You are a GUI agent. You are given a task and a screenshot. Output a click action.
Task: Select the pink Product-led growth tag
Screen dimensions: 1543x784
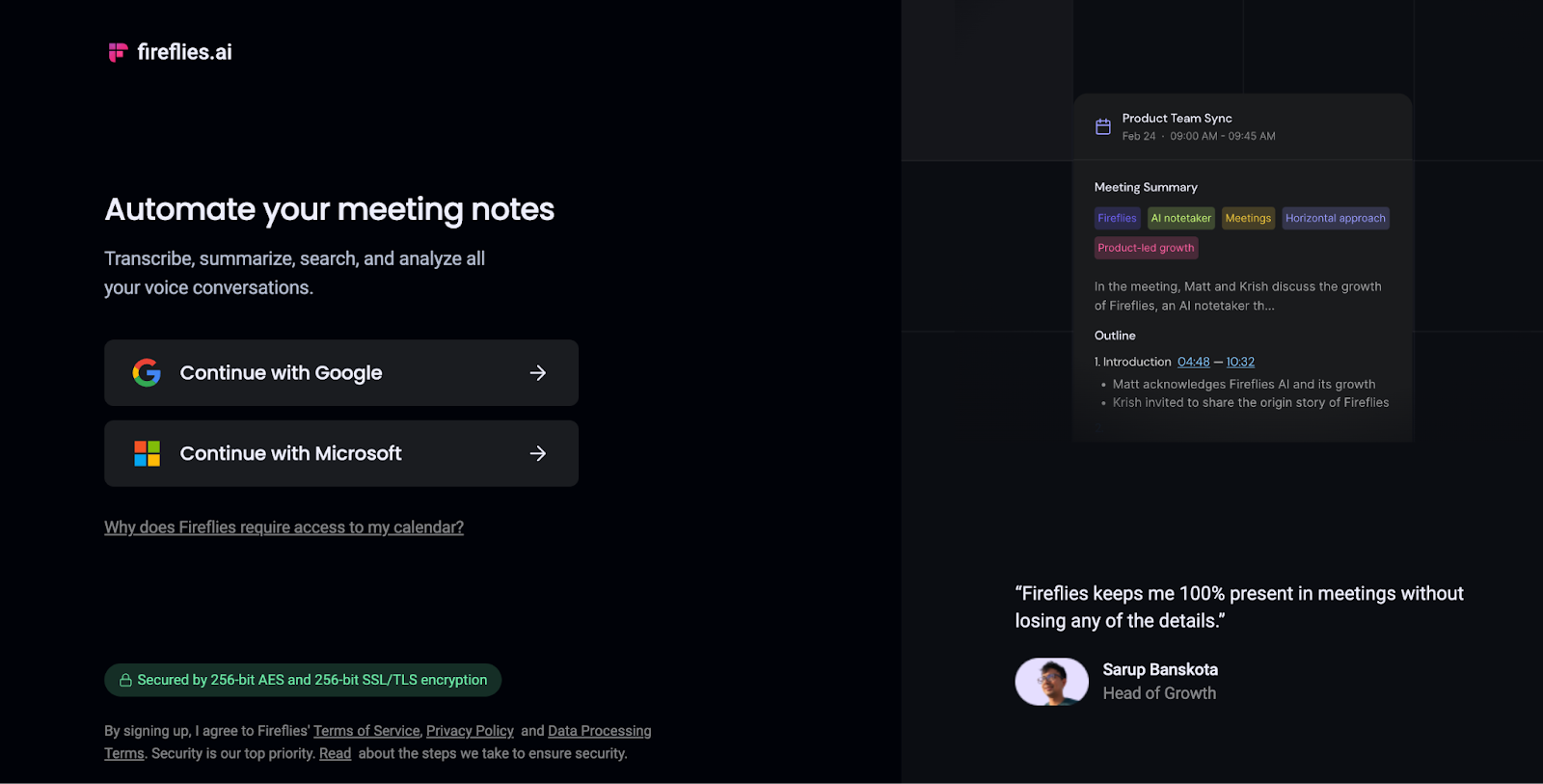(1146, 248)
